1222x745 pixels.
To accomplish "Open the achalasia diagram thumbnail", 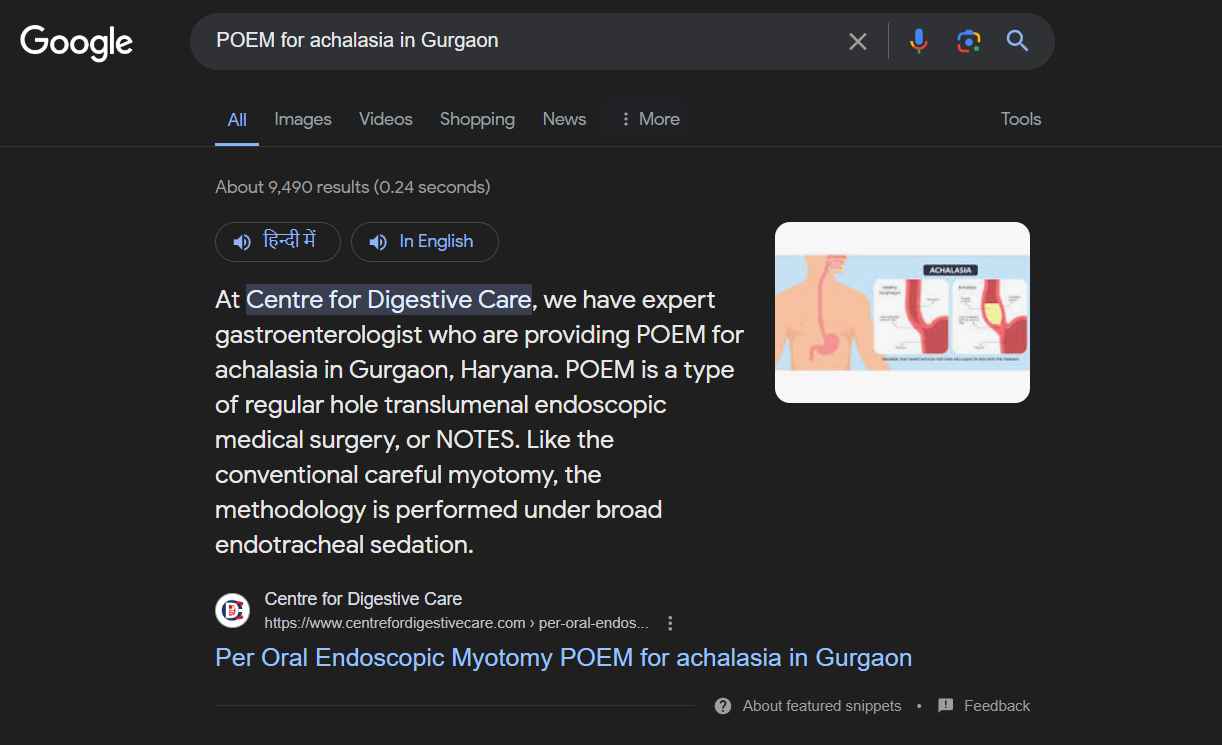I will 902,312.
